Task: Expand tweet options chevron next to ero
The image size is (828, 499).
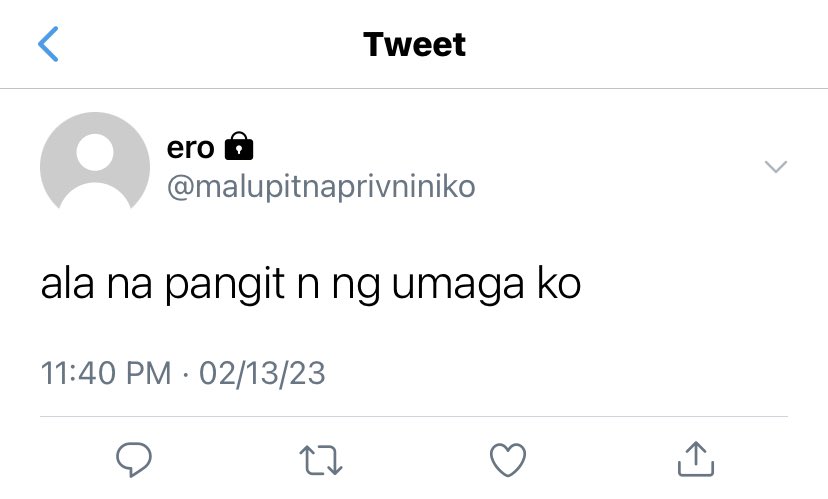Action: [x=776, y=167]
